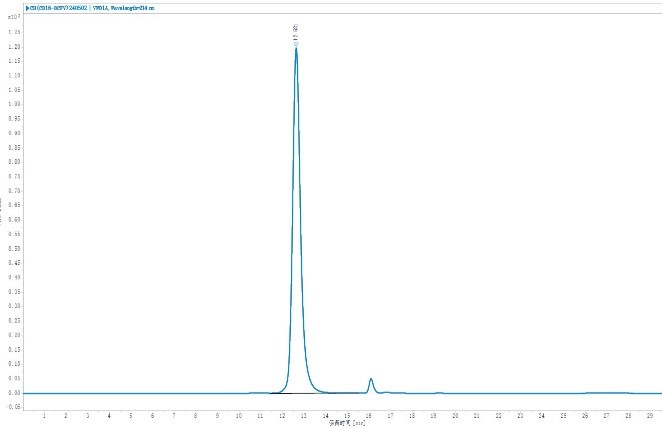Click the small peak near 16 minutes

pos(371,380)
